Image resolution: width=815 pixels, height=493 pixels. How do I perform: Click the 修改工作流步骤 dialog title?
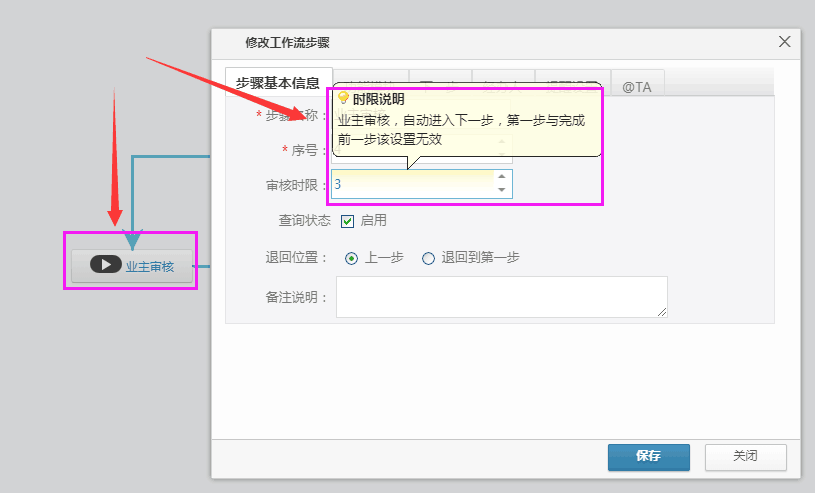(x=287, y=42)
